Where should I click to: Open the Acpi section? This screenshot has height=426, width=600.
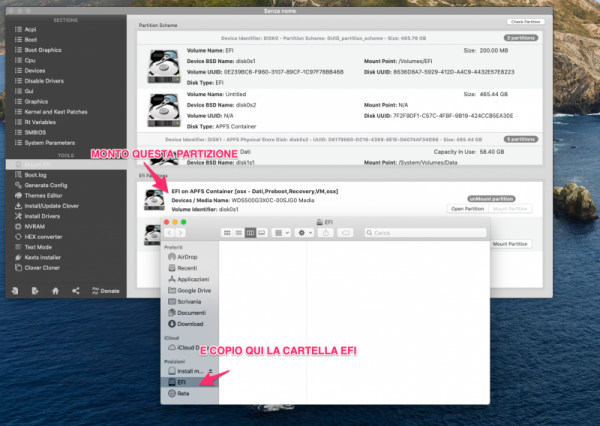click(x=30, y=29)
